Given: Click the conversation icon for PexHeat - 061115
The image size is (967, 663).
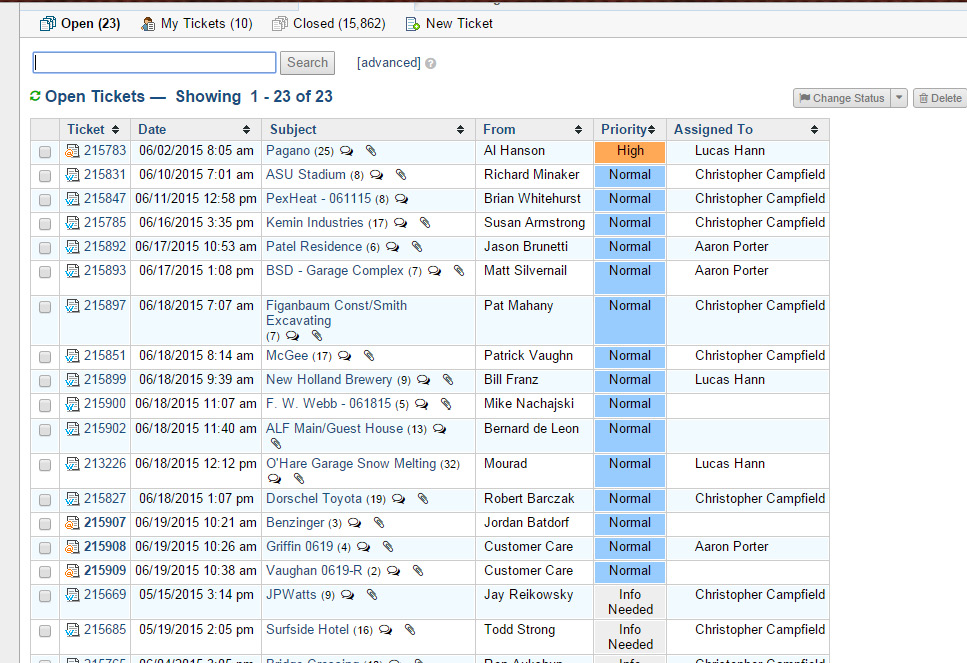Looking at the screenshot, I should (x=401, y=199).
